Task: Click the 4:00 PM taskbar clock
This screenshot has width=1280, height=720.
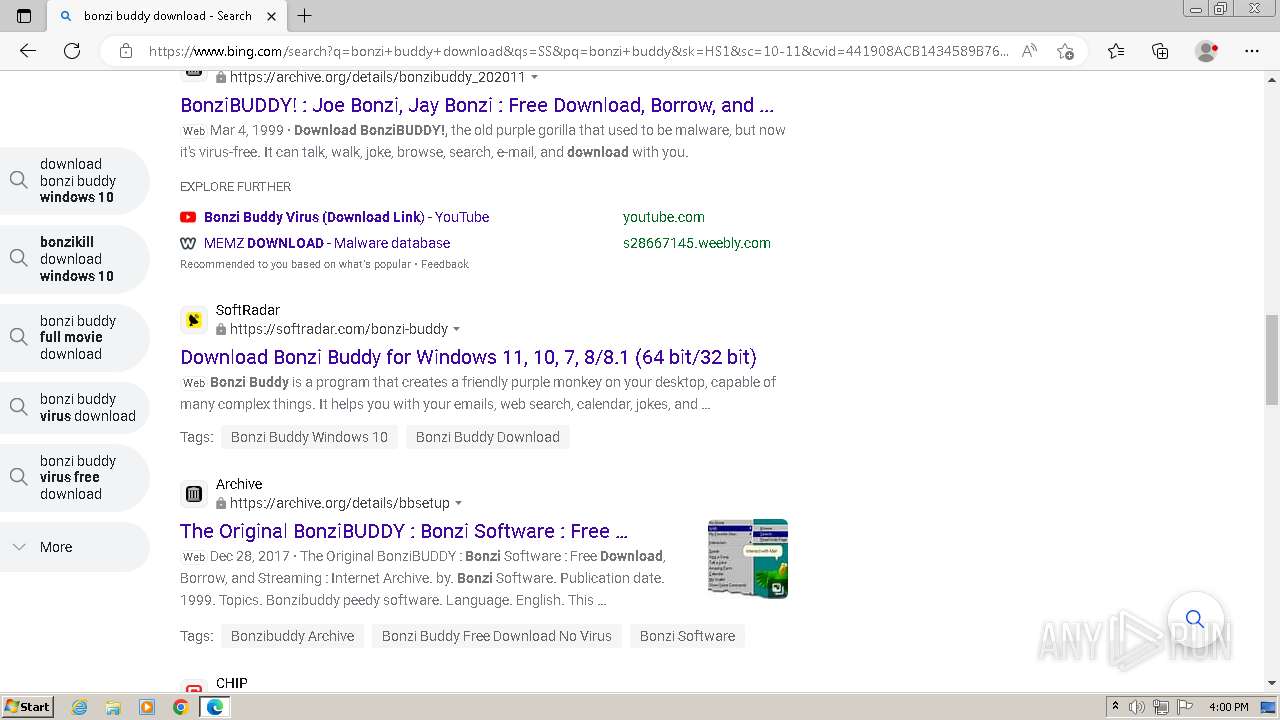Action: (1228, 707)
